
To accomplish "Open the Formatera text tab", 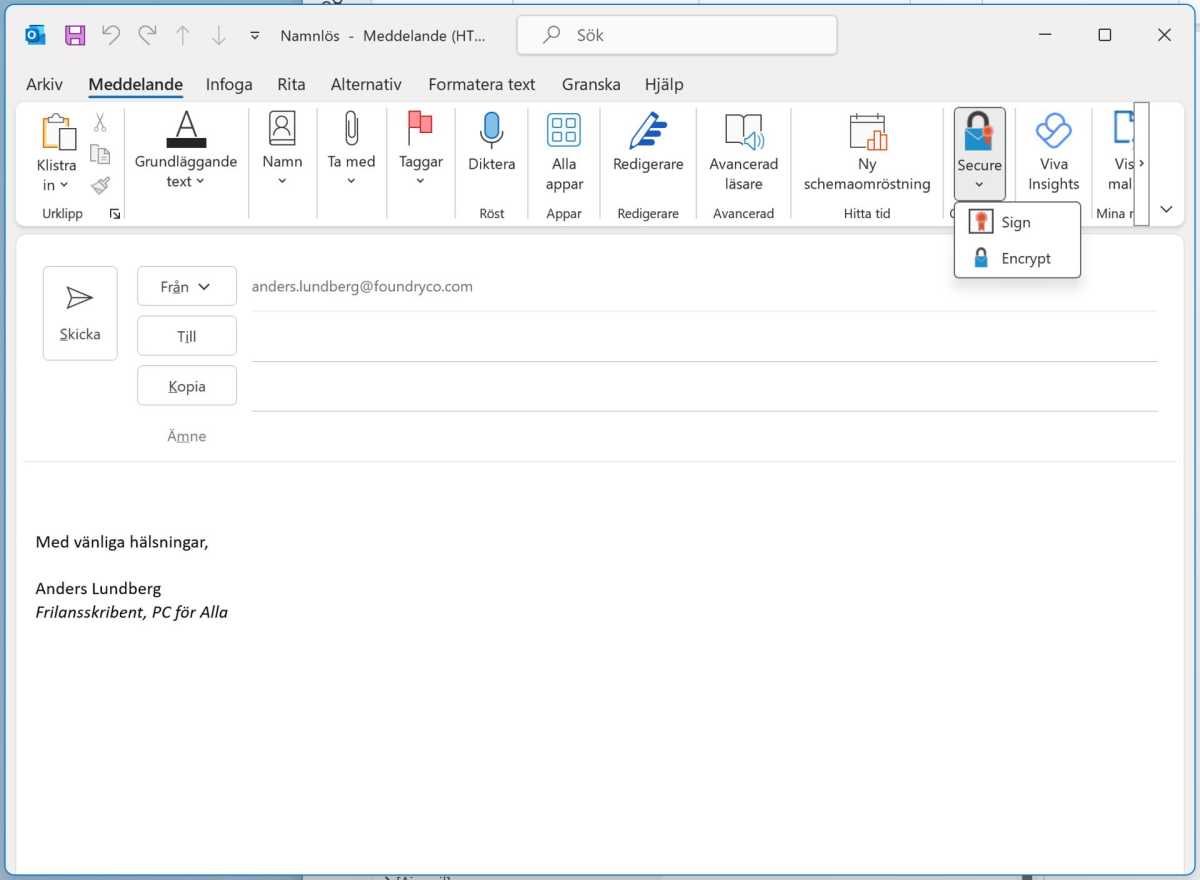I will point(482,84).
